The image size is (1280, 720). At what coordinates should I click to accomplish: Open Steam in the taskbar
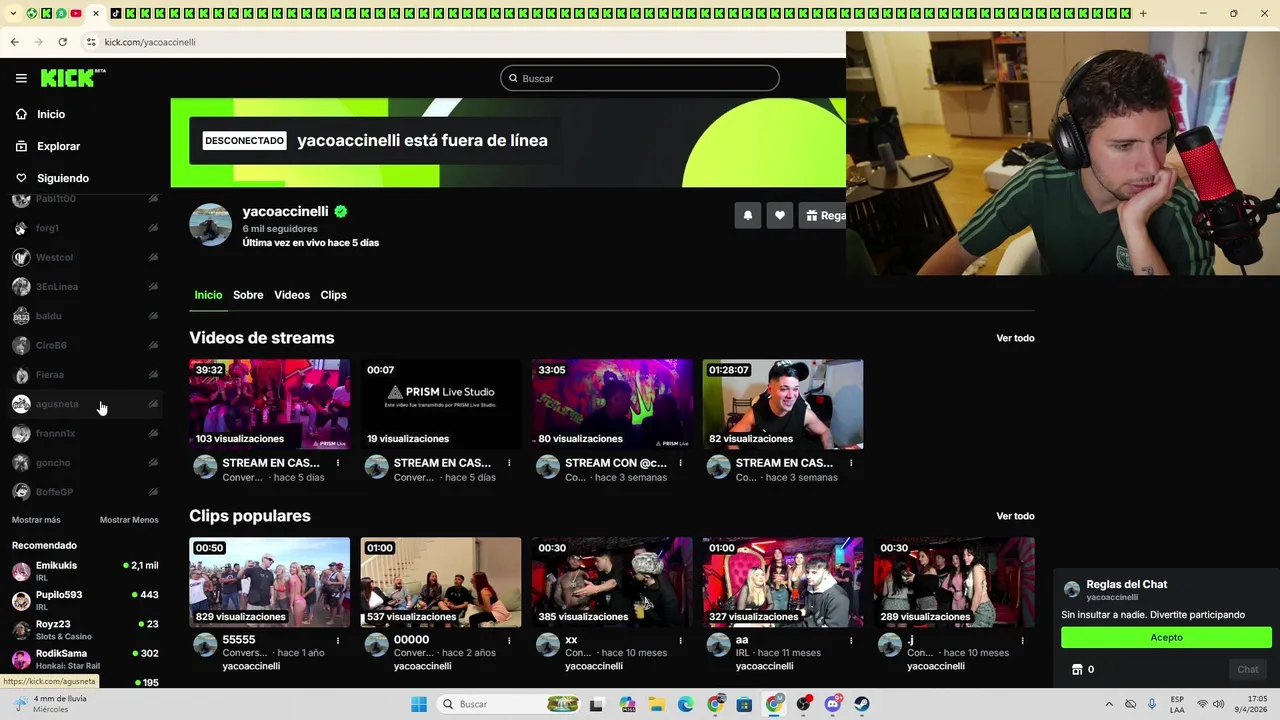pyautogui.click(x=862, y=704)
